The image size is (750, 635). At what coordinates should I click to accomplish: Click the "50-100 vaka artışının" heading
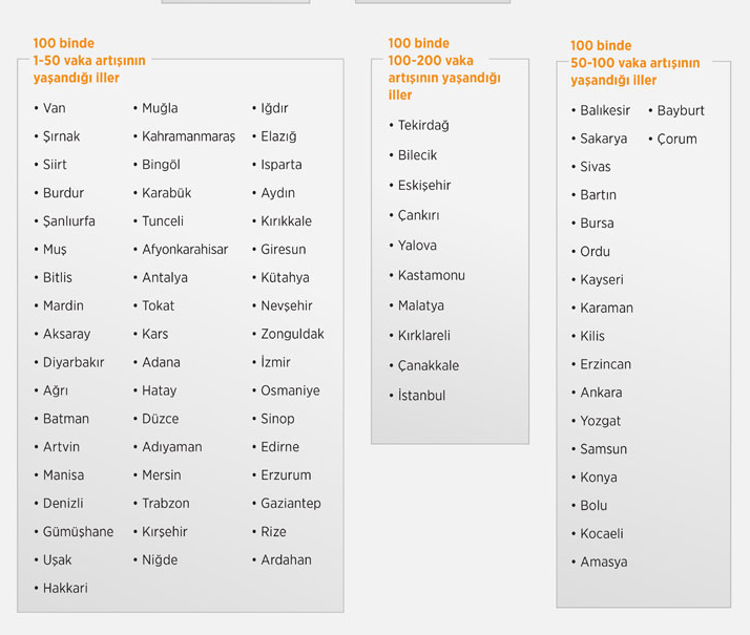coord(635,63)
